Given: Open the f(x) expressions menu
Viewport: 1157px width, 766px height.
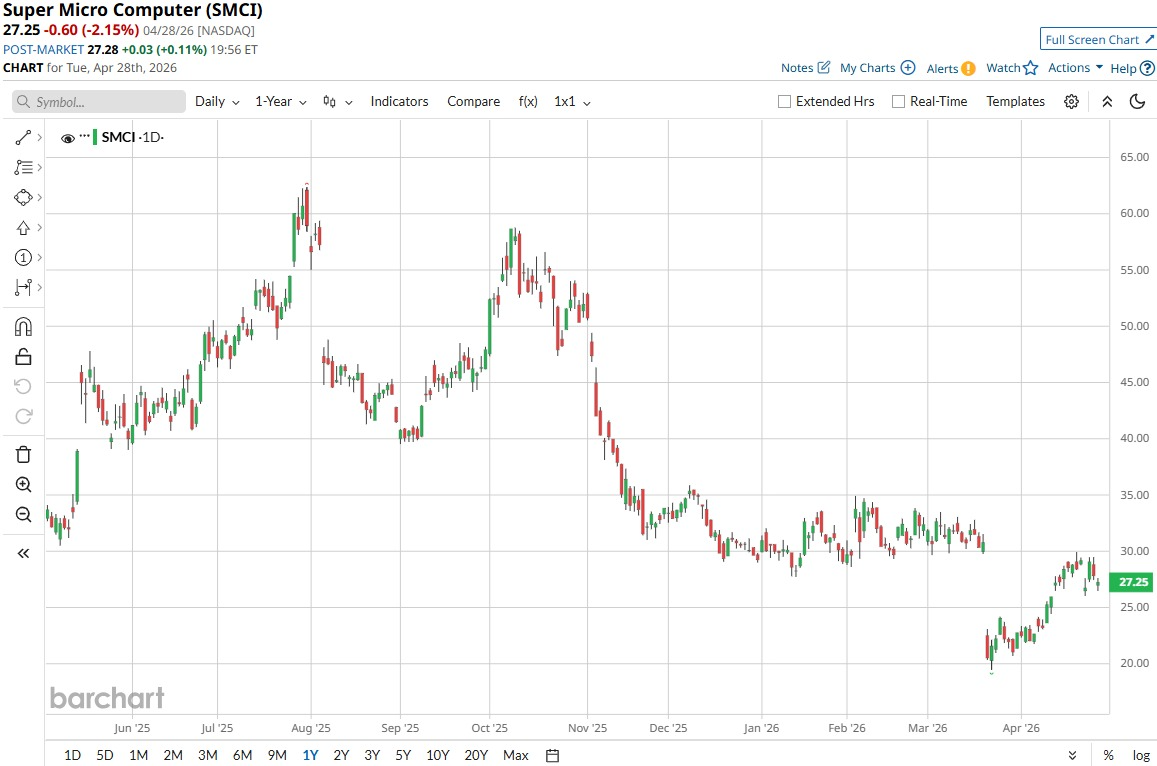Looking at the screenshot, I should pos(528,102).
